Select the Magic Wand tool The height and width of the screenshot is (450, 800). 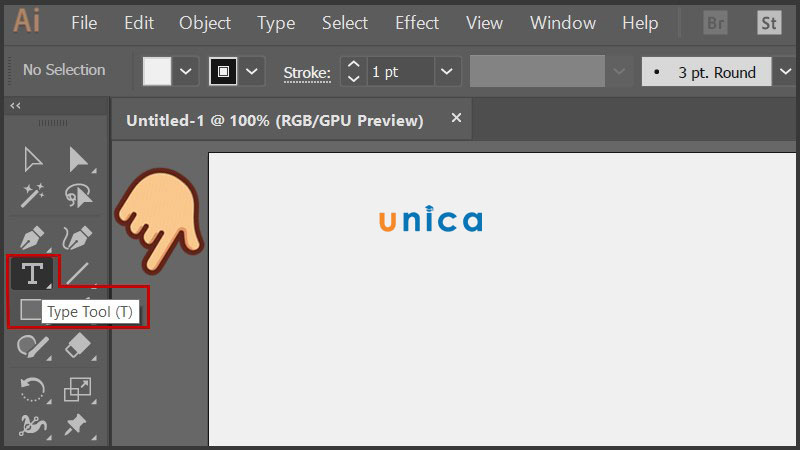32,195
